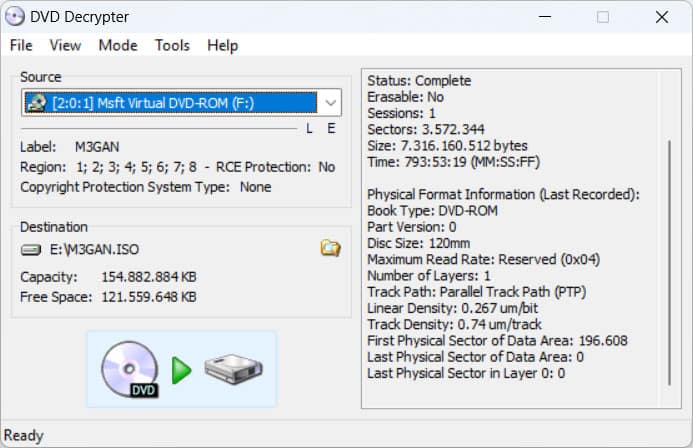Open the Help menu

[x=222, y=45]
